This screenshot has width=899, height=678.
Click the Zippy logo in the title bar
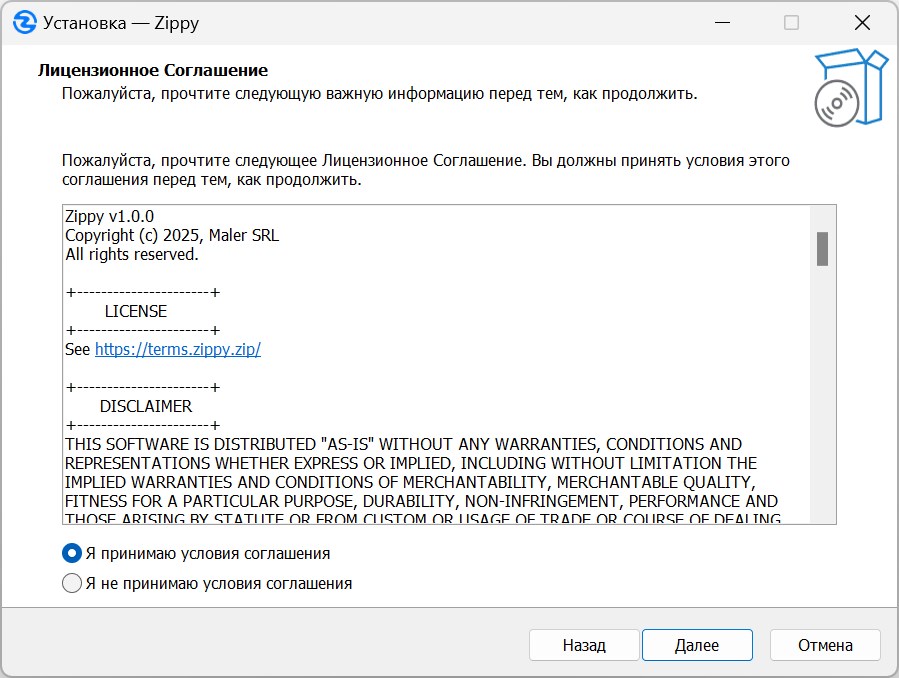[x=25, y=23]
